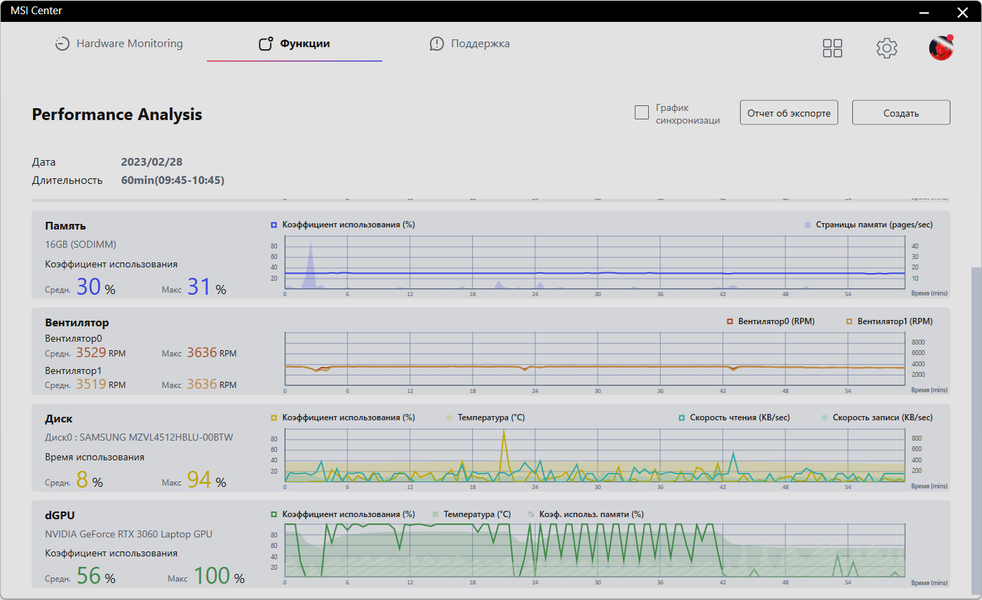Image resolution: width=982 pixels, height=600 pixels.
Task: Toggle disk Скорость чтения legend marker
Action: [681, 418]
